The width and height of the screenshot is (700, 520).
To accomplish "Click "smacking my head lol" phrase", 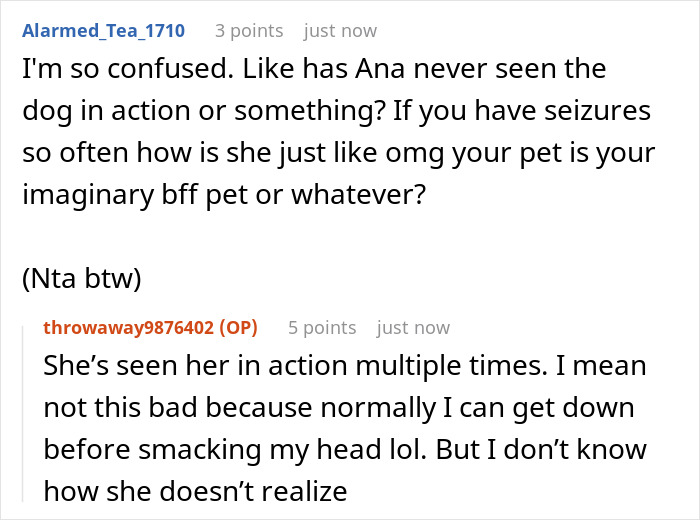I will point(260,447).
